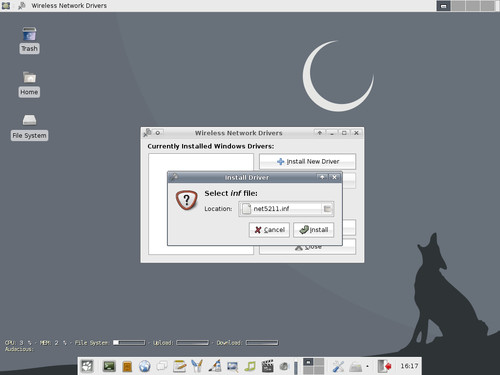The height and width of the screenshot is (375, 500).
Task: Close the Install Driver dialog with X
Action: pyautogui.click(x=334, y=177)
